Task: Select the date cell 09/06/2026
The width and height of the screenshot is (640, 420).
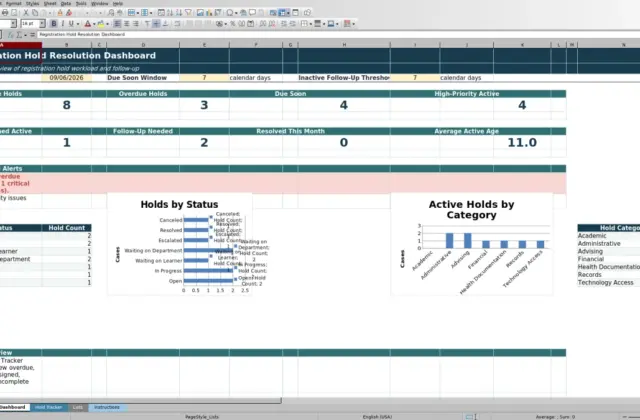Action: click(x=67, y=78)
